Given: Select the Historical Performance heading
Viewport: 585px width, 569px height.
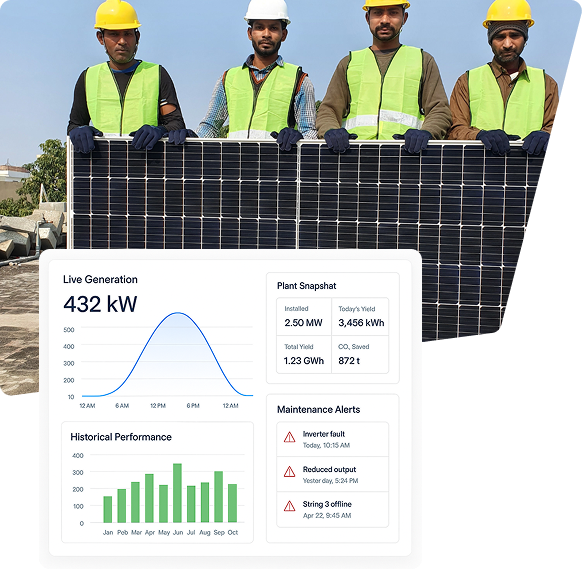Looking at the screenshot, I should (121, 437).
